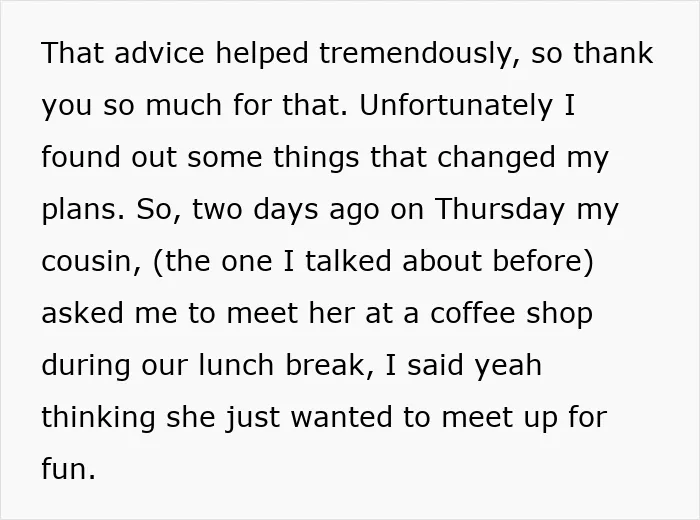Click the word "during" before "our lunch"
Viewport: 700px width, 520px height.
click(86, 364)
